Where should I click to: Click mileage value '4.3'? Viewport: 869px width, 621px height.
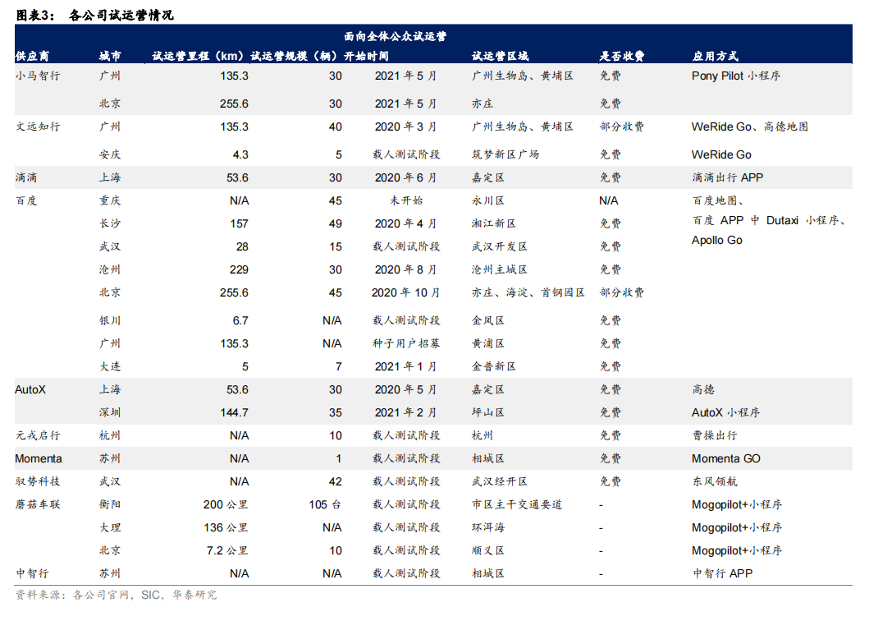pyautogui.click(x=241, y=155)
